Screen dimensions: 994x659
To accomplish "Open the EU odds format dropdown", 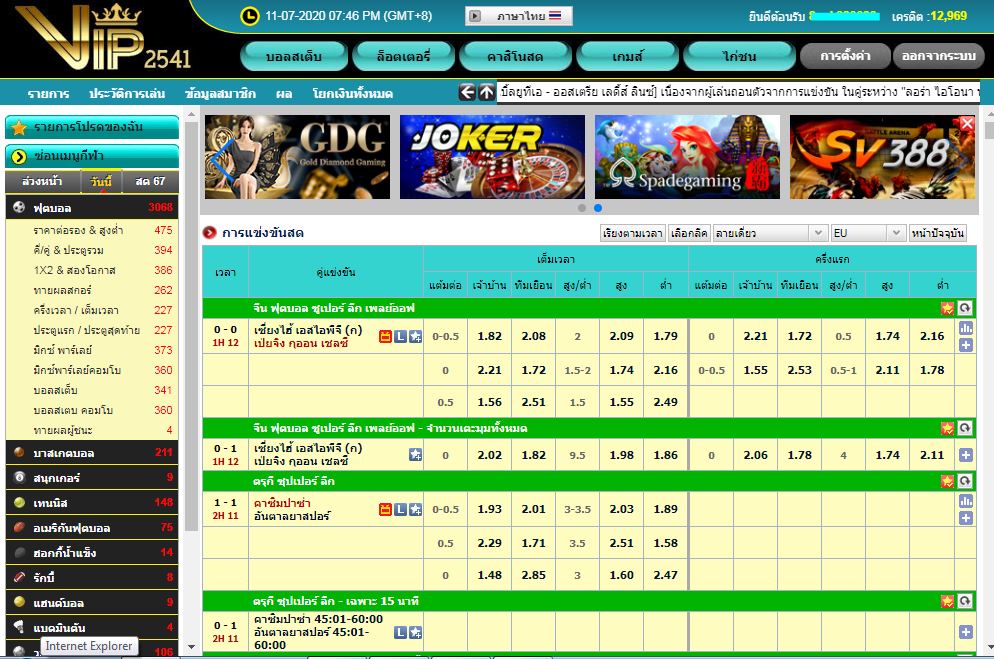I will click(868, 233).
